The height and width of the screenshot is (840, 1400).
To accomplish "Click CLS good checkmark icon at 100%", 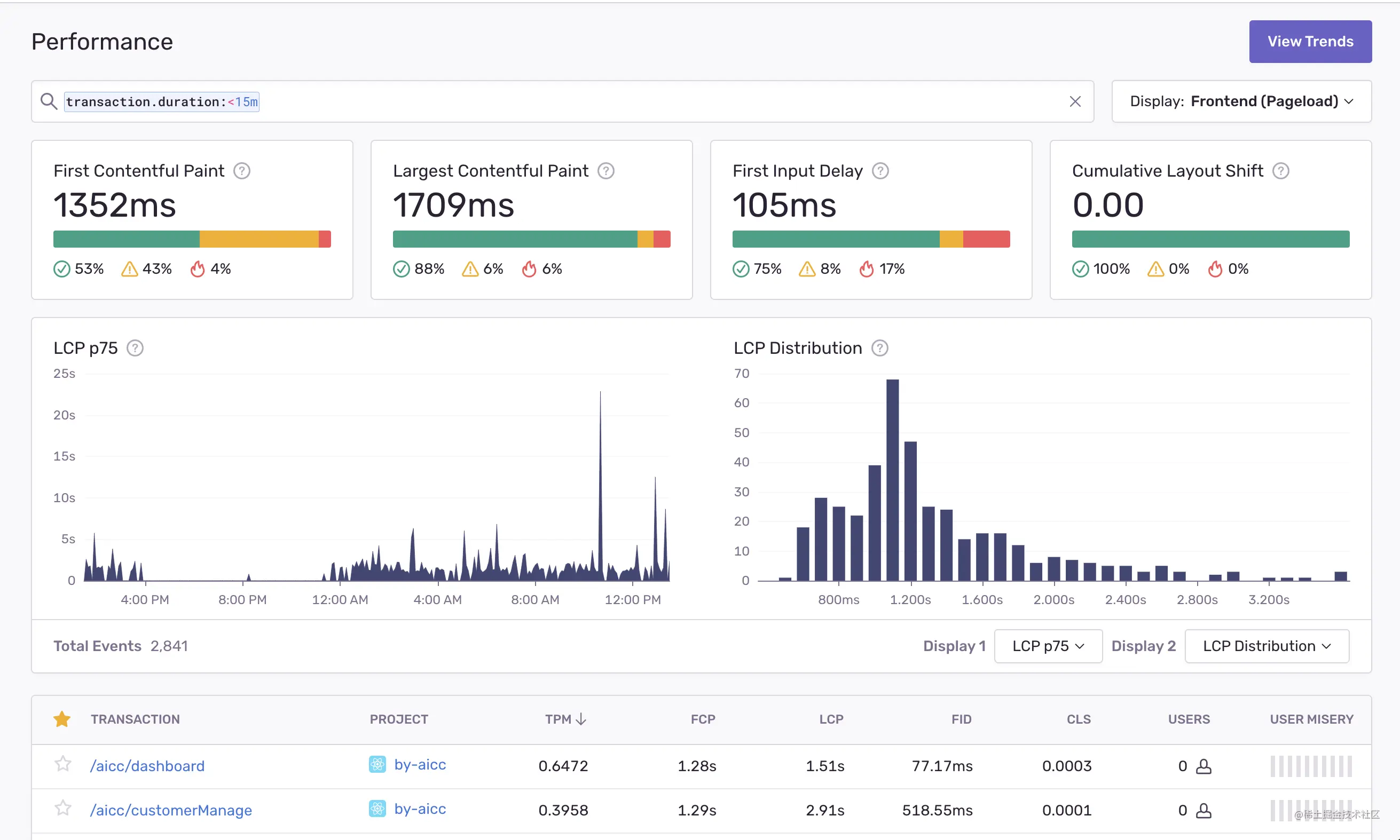I will (x=1080, y=269).
